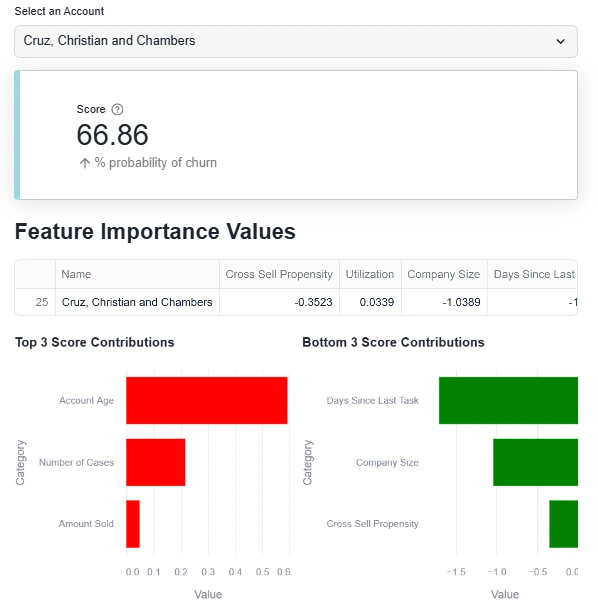This screenshot has width=598, height=607.
Task: Click the Account Age red bar
Action: click(x=207, y=400)
